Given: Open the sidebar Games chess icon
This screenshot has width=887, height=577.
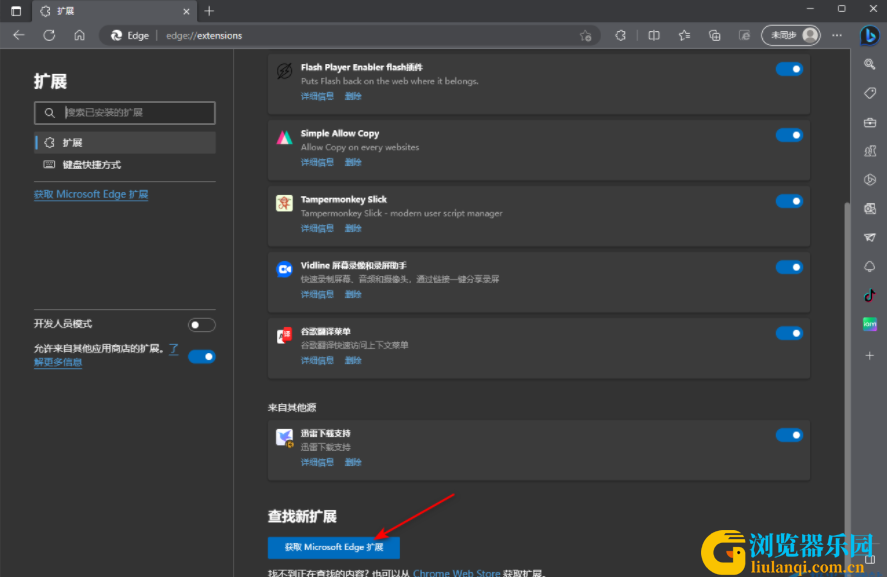Looking at the screenshot, I should pos(870,151).
